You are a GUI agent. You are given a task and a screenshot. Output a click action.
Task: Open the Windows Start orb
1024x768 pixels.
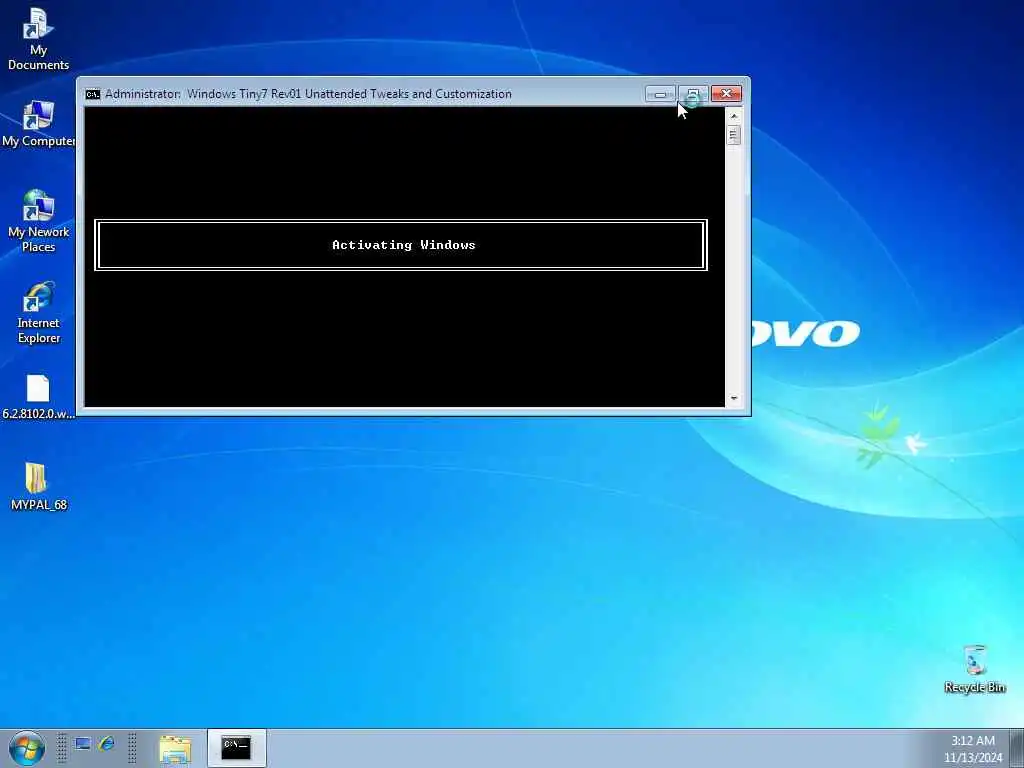pos(27,749)
